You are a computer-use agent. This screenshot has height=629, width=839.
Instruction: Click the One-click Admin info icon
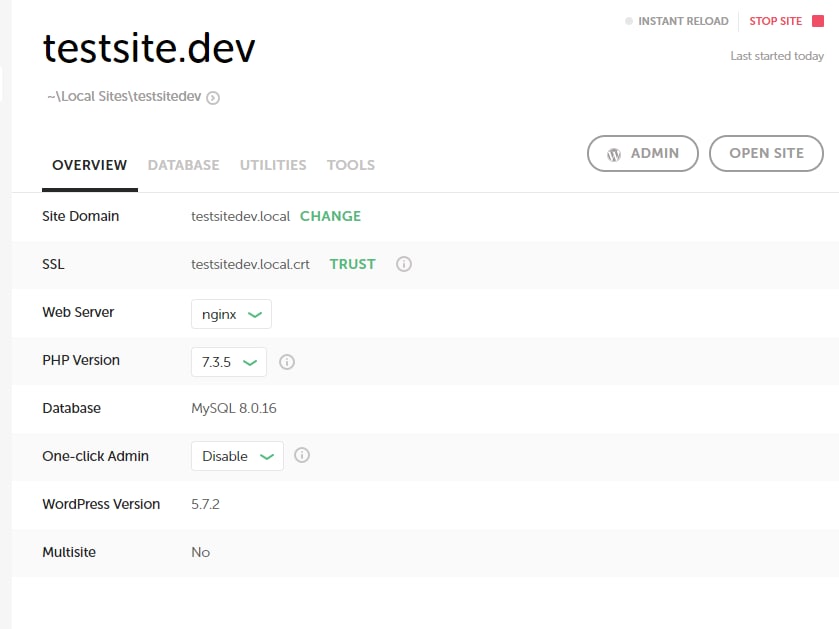point(302,455)
